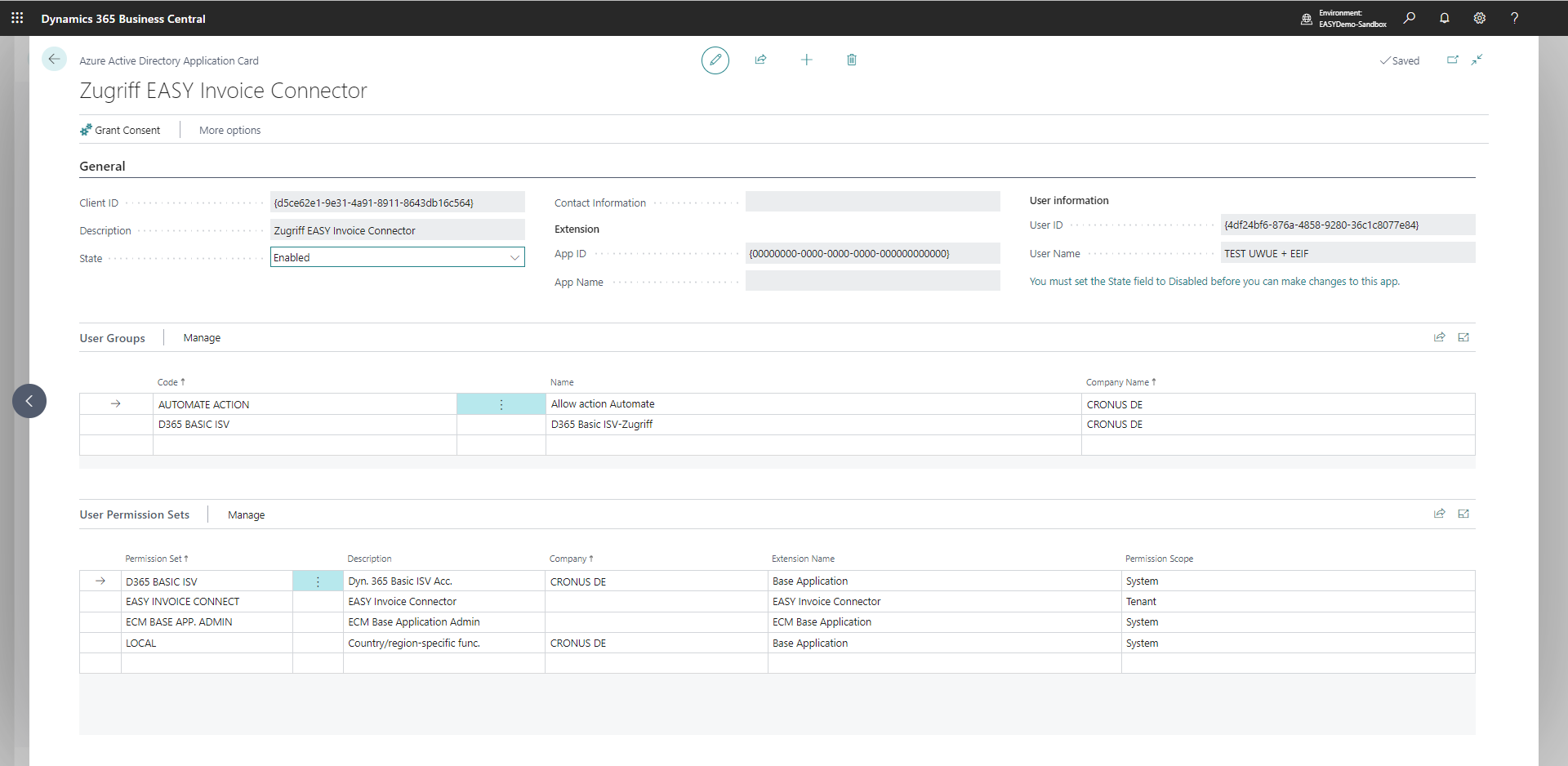Viewport: 1568px width, 766px height.
Task: Open the help question mark
Action: pos(1515,18)
